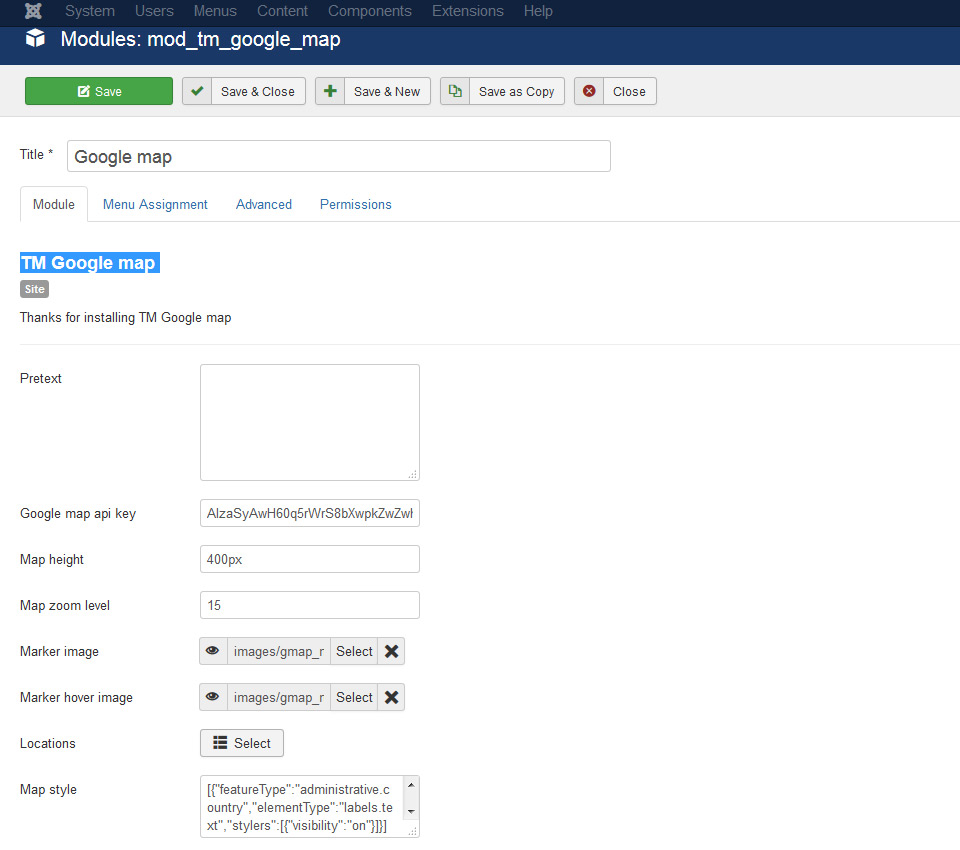Open the Menus menu
The image size is (960, 850).
pos(215,11)
